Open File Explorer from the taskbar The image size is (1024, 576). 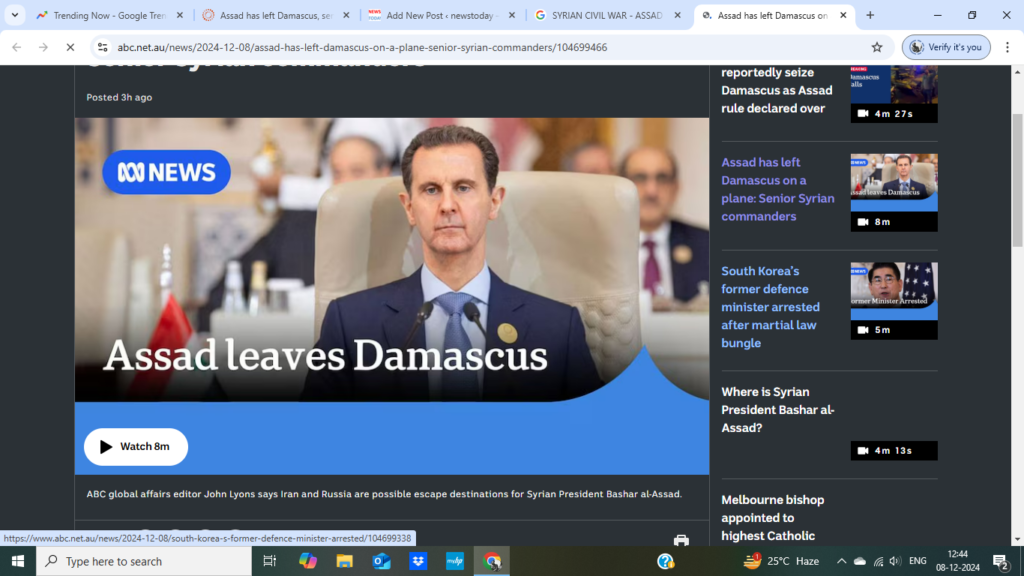pyautogui.click(x=344, y=561)
